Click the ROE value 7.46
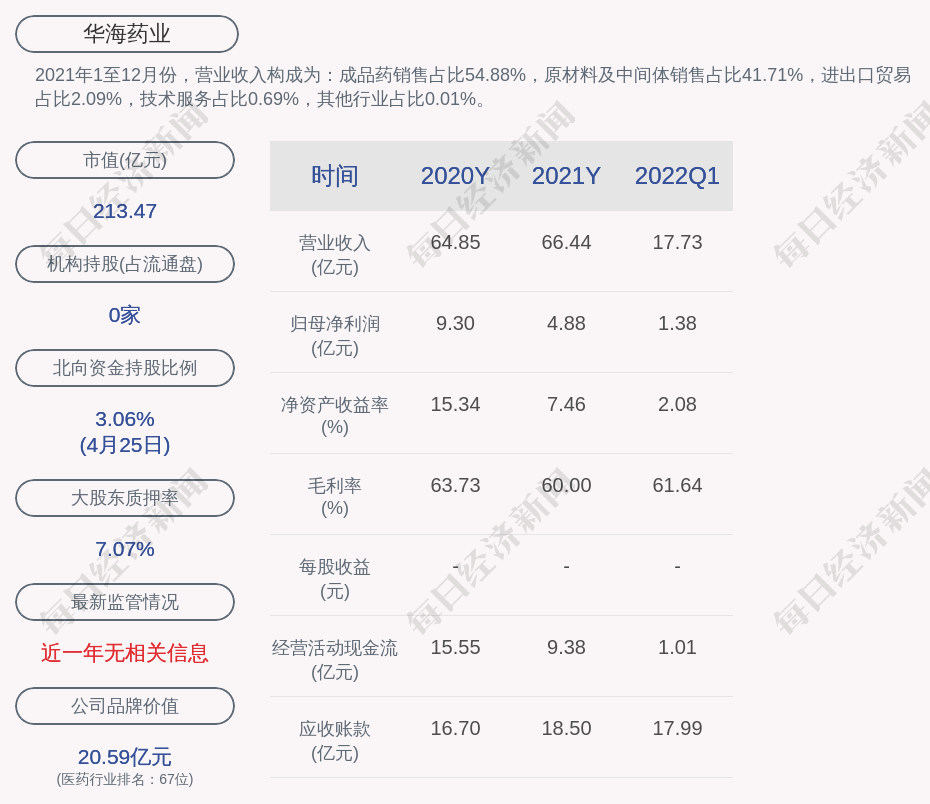 tap(566, 404)
